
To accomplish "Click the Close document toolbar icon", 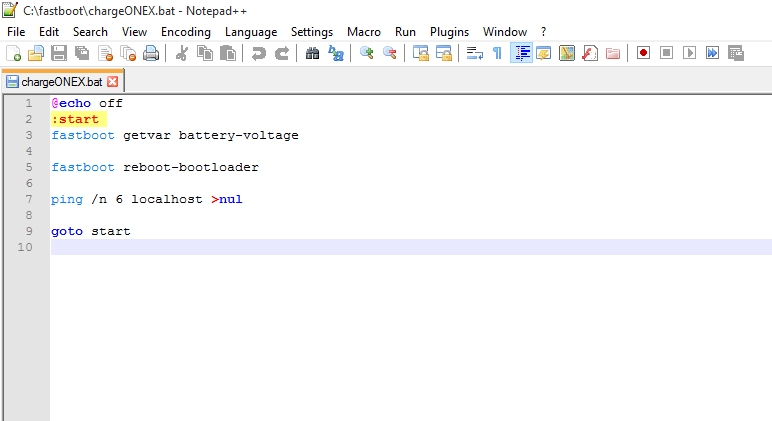I will [x=105, y=53].
